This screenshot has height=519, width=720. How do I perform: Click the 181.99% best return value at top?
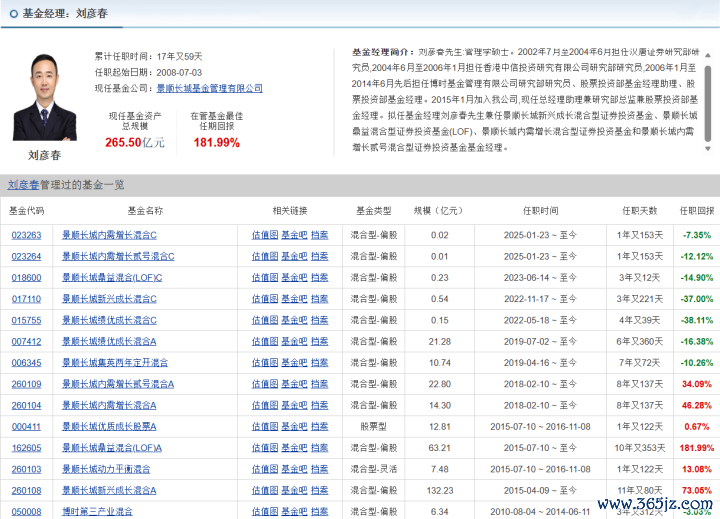click(x=217, y=143)
